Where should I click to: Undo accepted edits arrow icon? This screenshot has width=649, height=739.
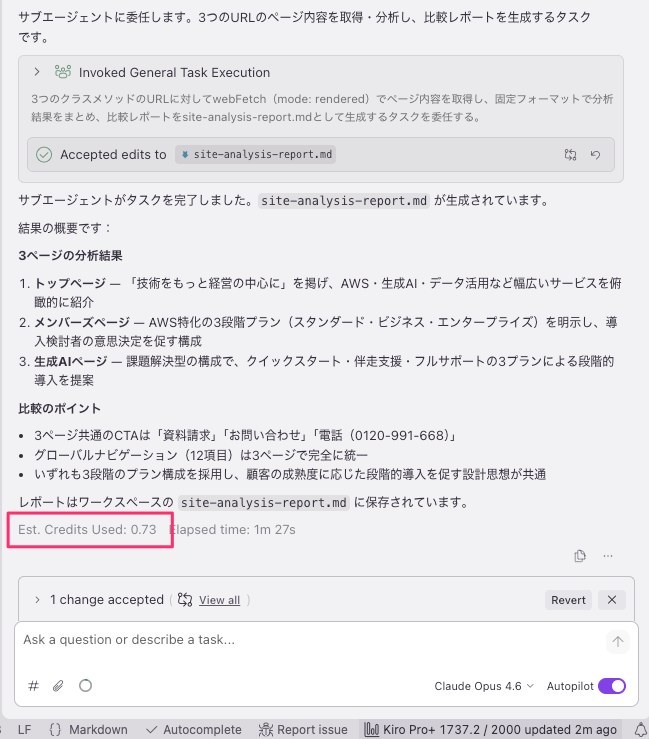click(595, 155)
